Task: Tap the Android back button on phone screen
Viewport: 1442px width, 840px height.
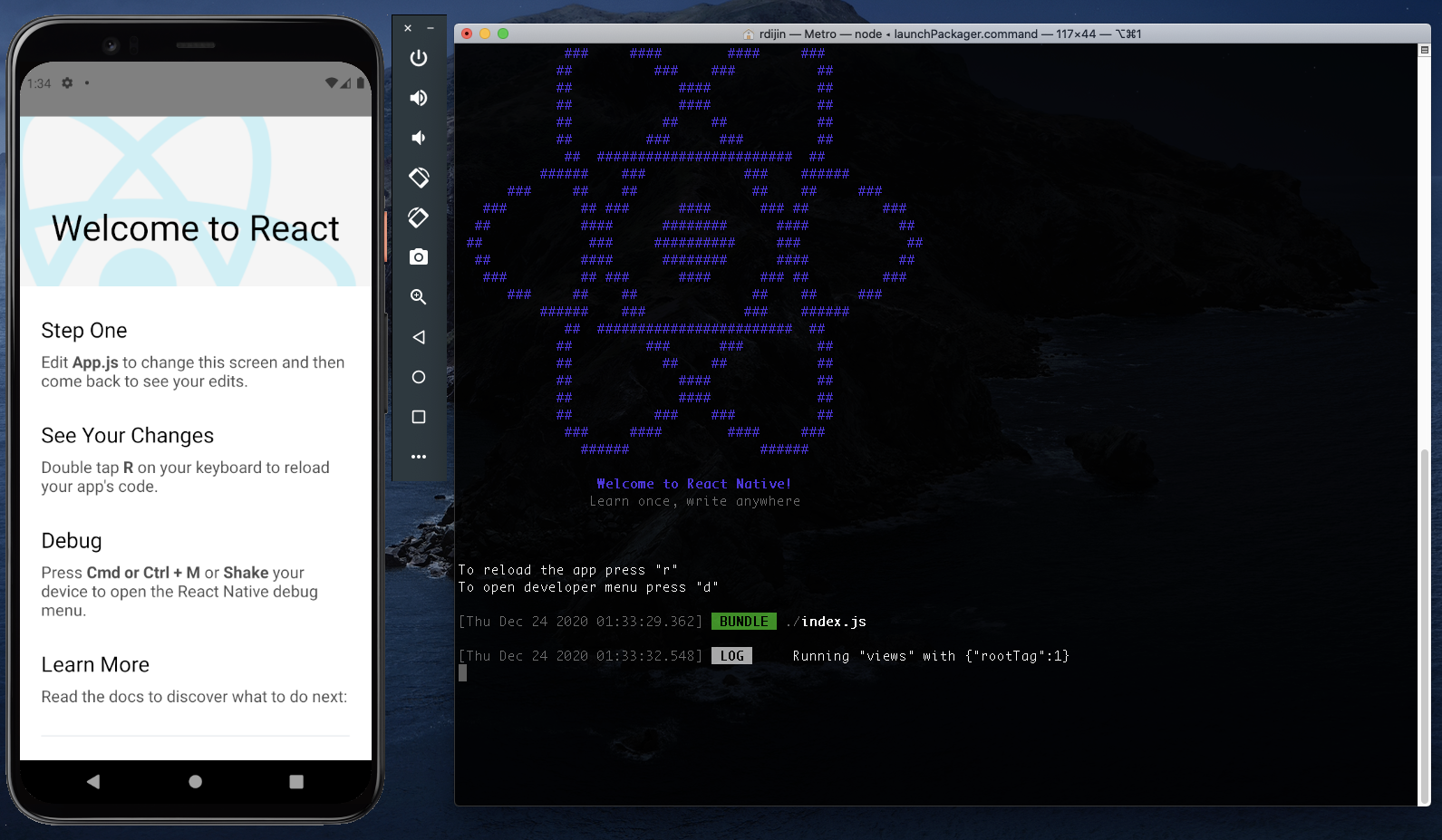Action: coord(93,781)
